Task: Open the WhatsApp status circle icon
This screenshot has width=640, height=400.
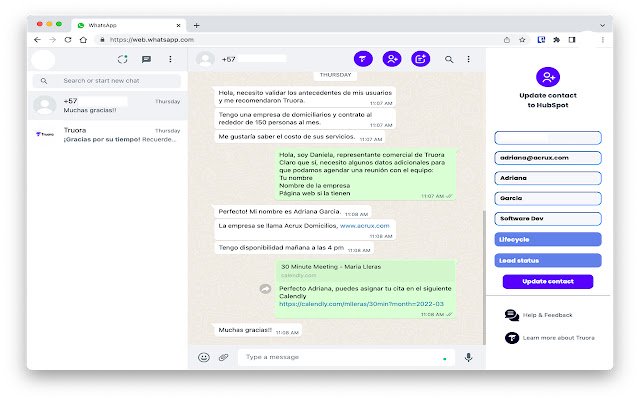Action: tap(122, 59)
